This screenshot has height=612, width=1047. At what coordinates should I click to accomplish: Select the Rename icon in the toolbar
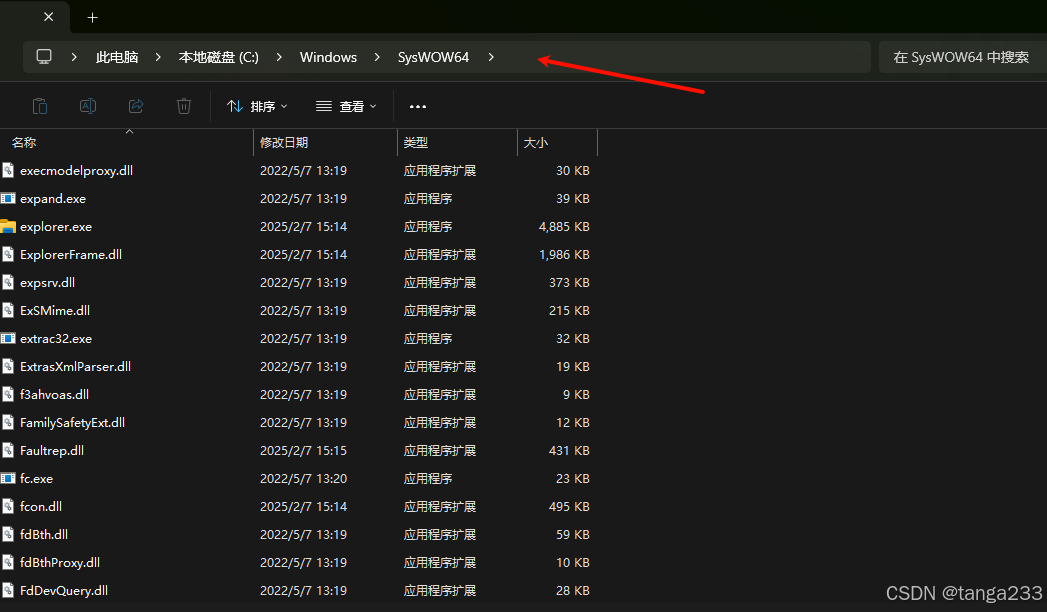click(88, 105)
